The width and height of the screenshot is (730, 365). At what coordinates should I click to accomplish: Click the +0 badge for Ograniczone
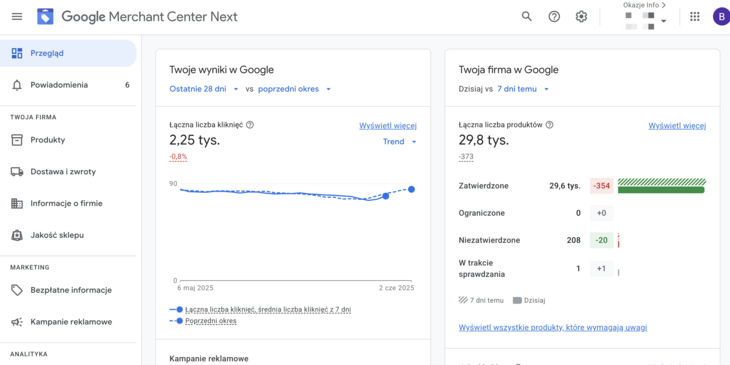click(x=602, y=213)
